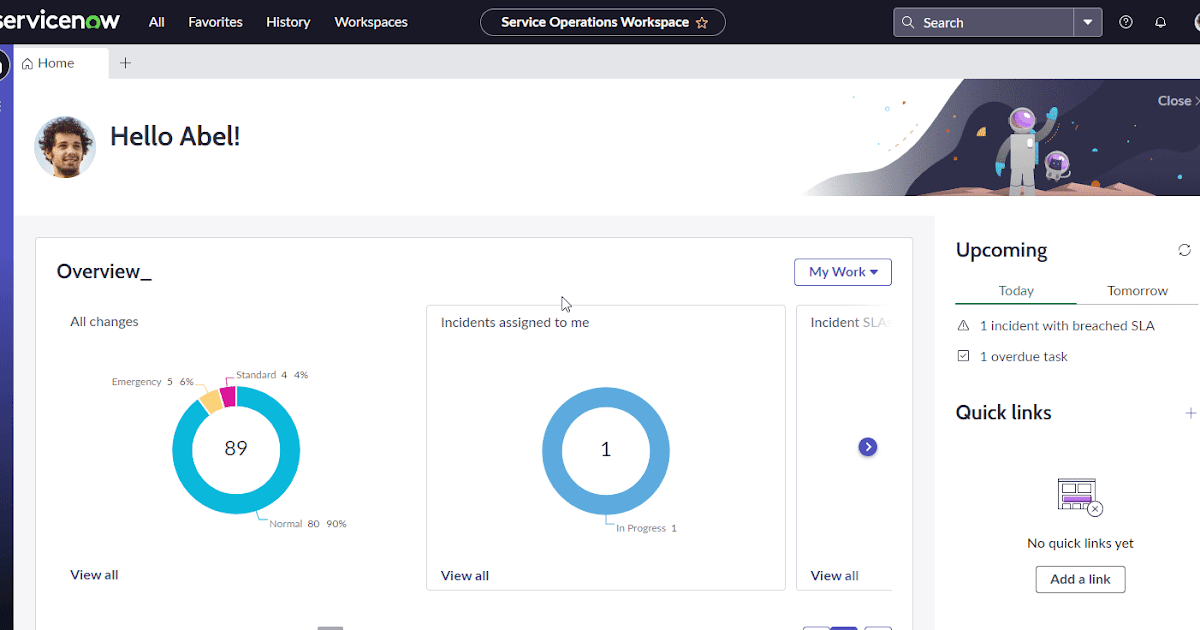Screen dimensions: 1200x630
Task: Expand the Incident SLAs card with blue arrow
Action: [867, 446]
